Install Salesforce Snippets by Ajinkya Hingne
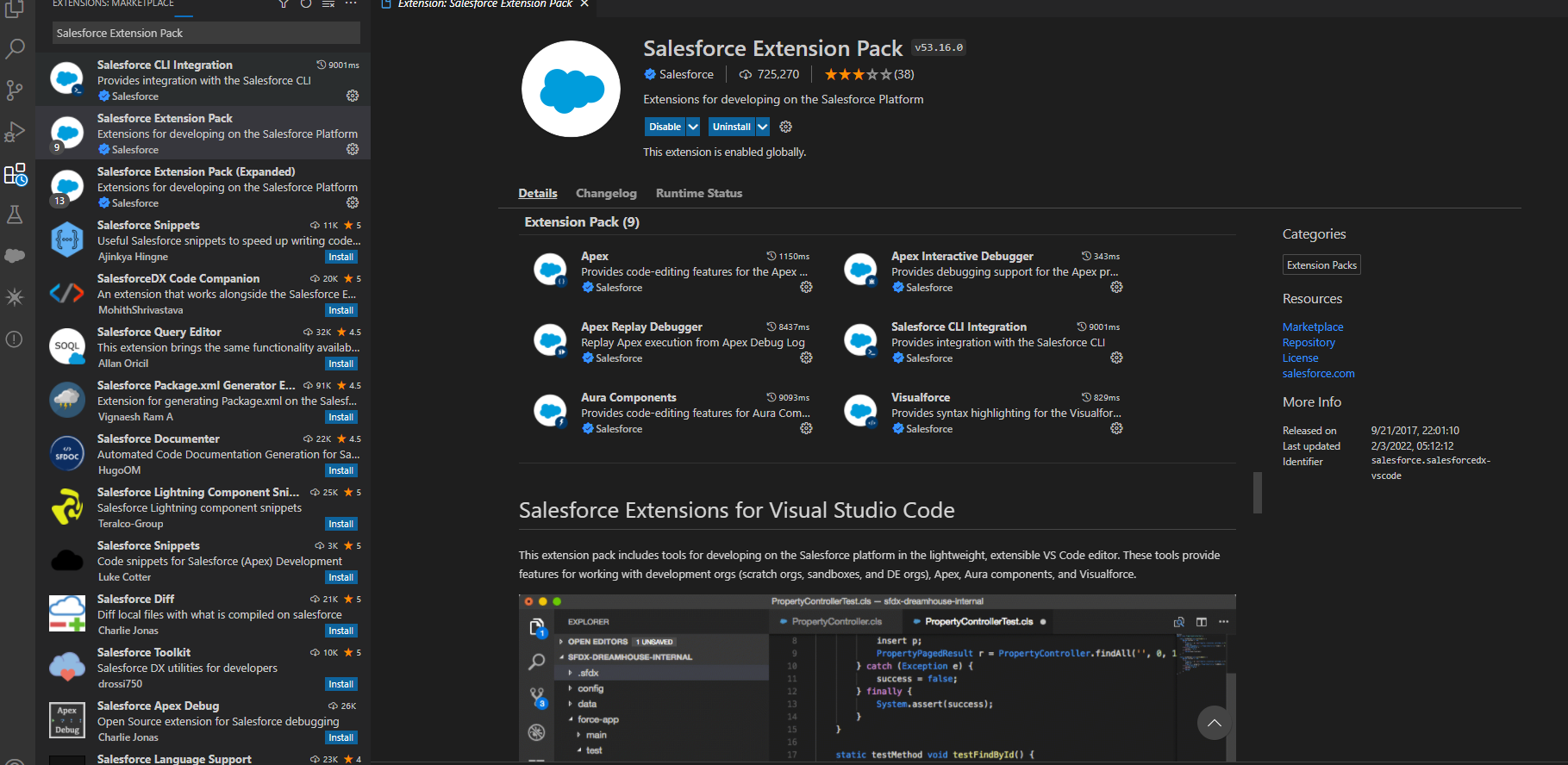1568x765 pixels. pos(341,257)
